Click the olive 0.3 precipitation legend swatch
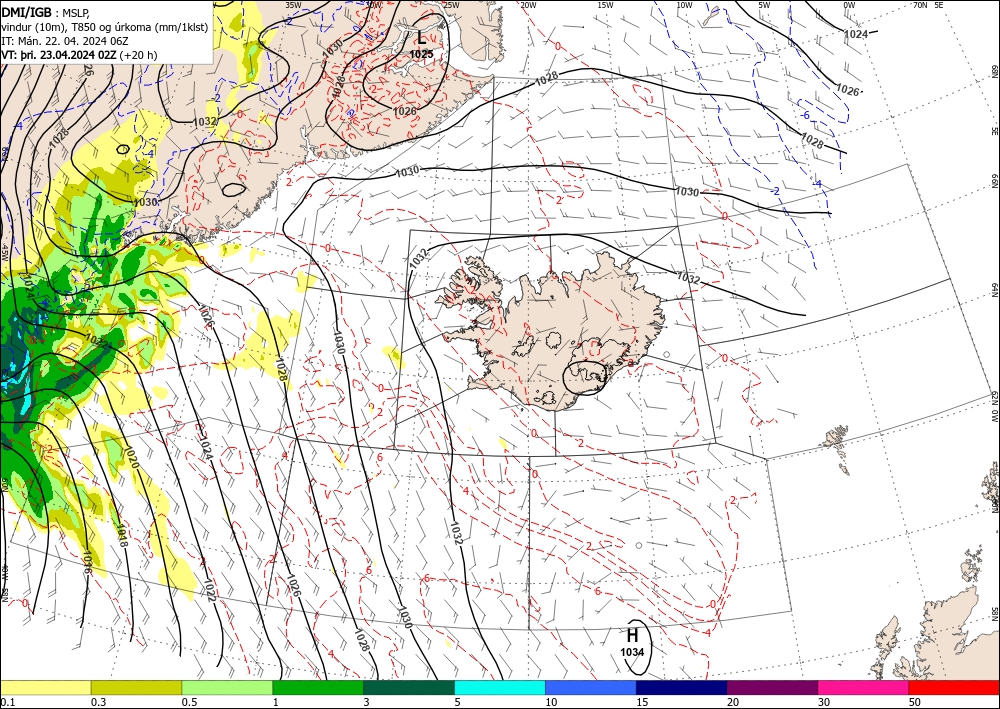The image size is (1000, 709). (x=136, y=687)
